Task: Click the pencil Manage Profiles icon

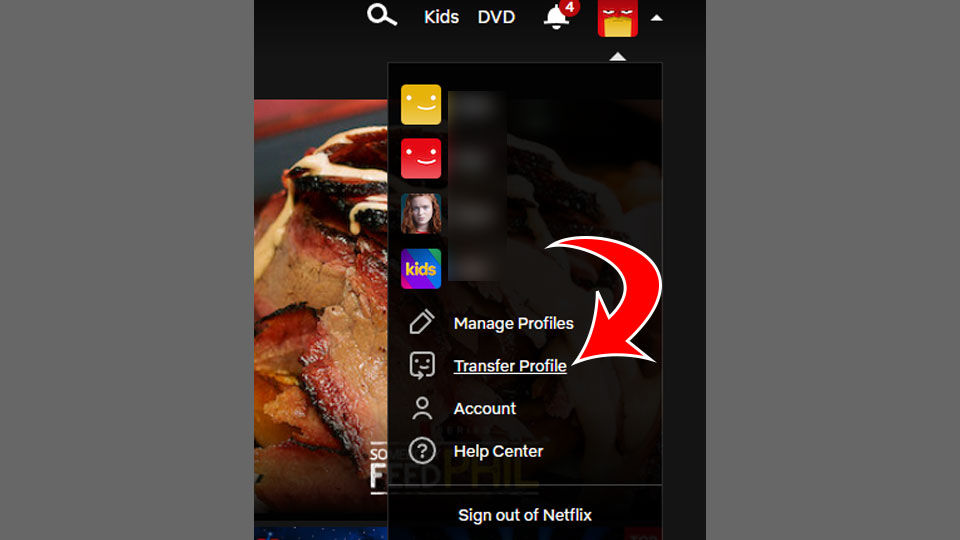Action: point(422,322)
